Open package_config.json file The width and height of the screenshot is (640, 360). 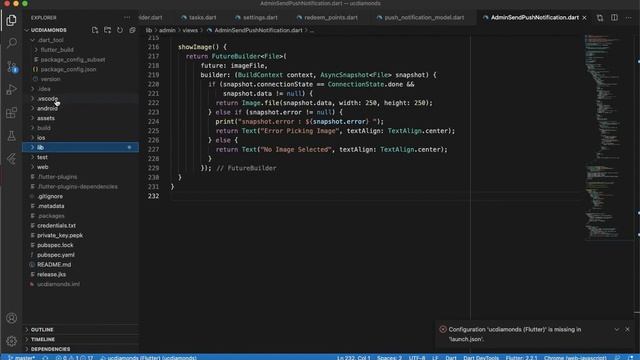(68, 69)
